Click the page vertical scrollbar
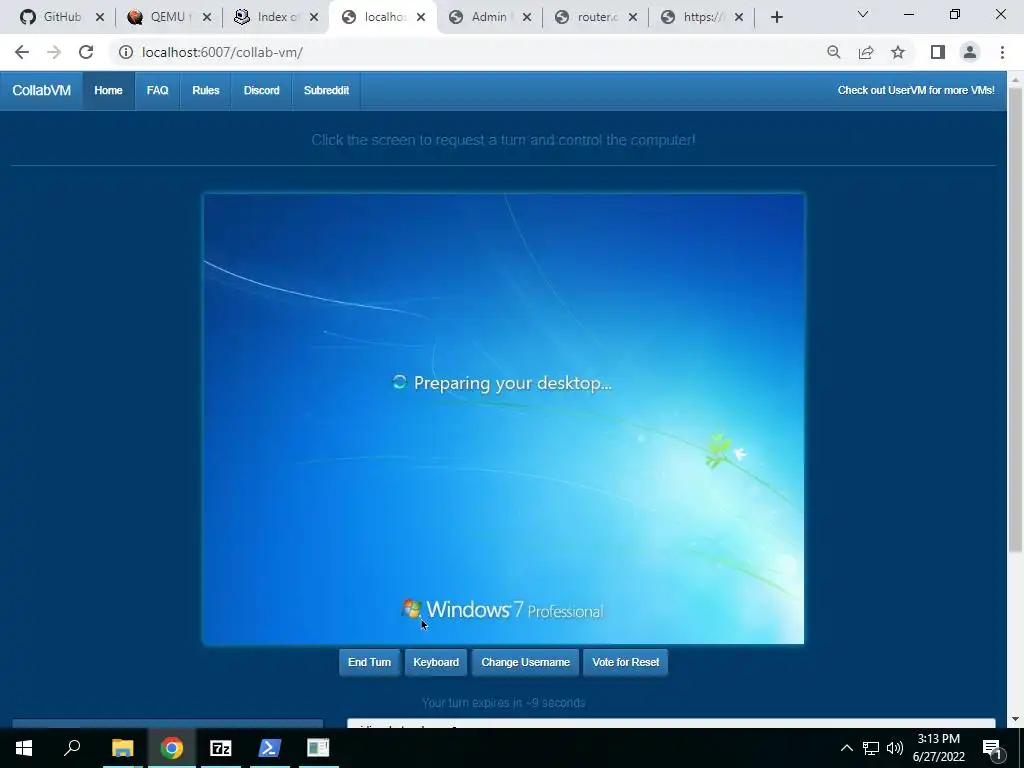The image size is (1024, 768). (1015, 320)
